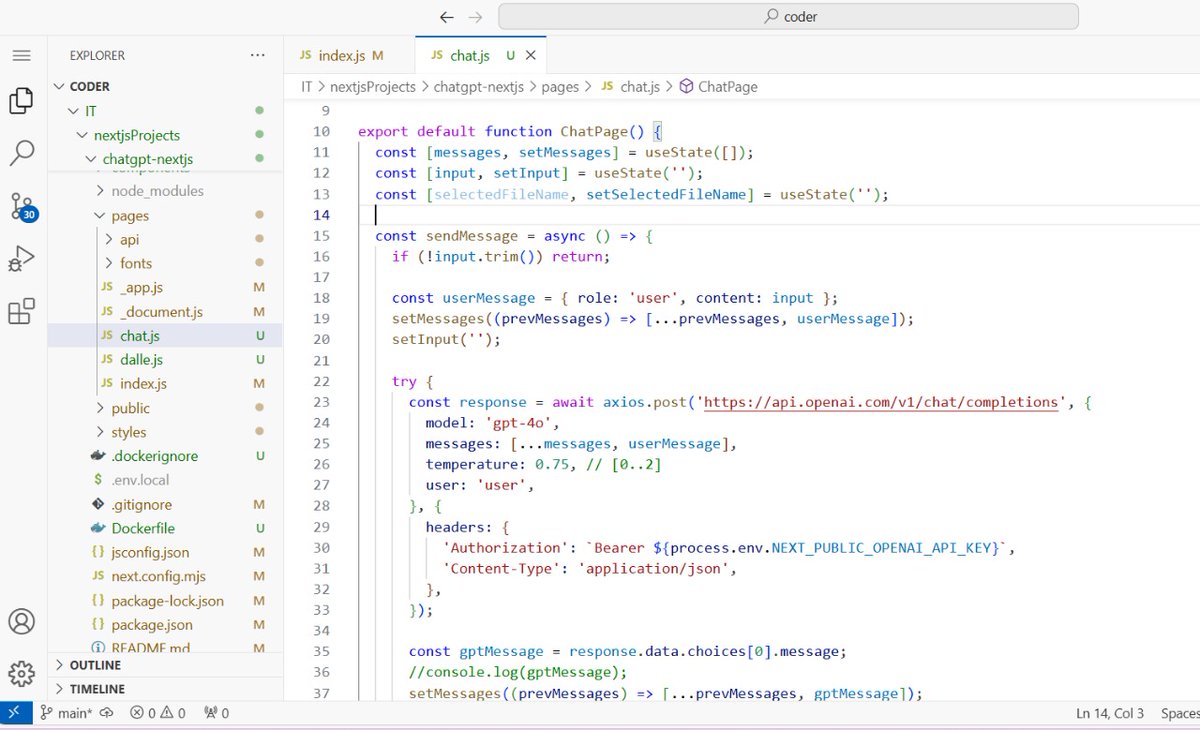The width and height of the screenshot is (1200, 730).
Task: Open dalle.js in the file tree
Action: point(141,359)
